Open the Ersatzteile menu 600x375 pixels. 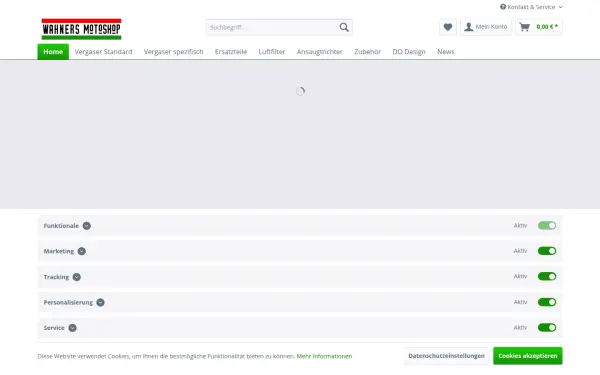(x=231, y=52)
